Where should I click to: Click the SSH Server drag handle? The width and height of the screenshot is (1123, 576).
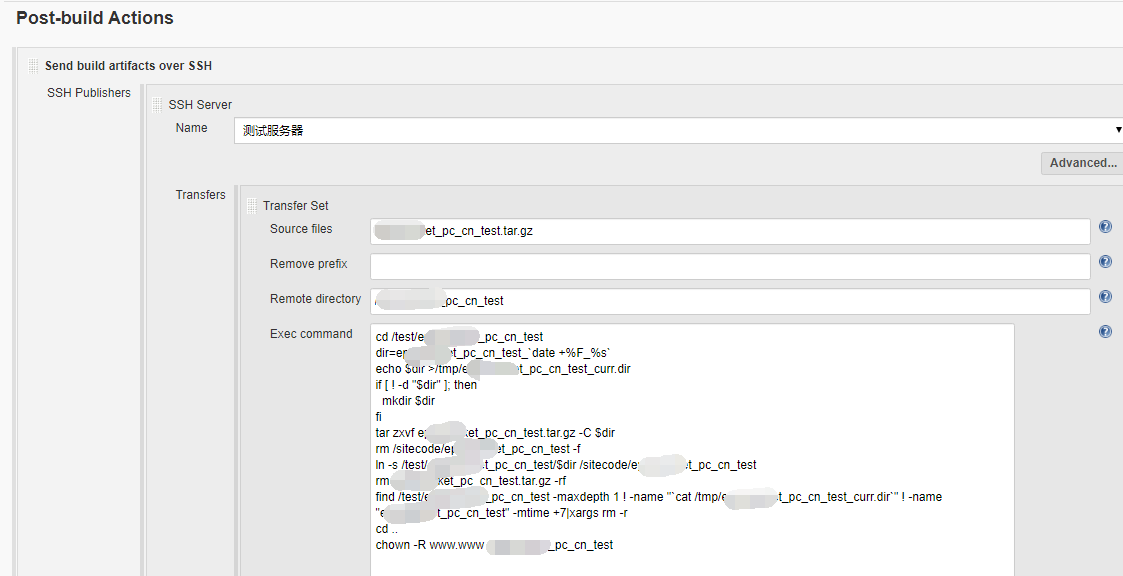point(157,105)
